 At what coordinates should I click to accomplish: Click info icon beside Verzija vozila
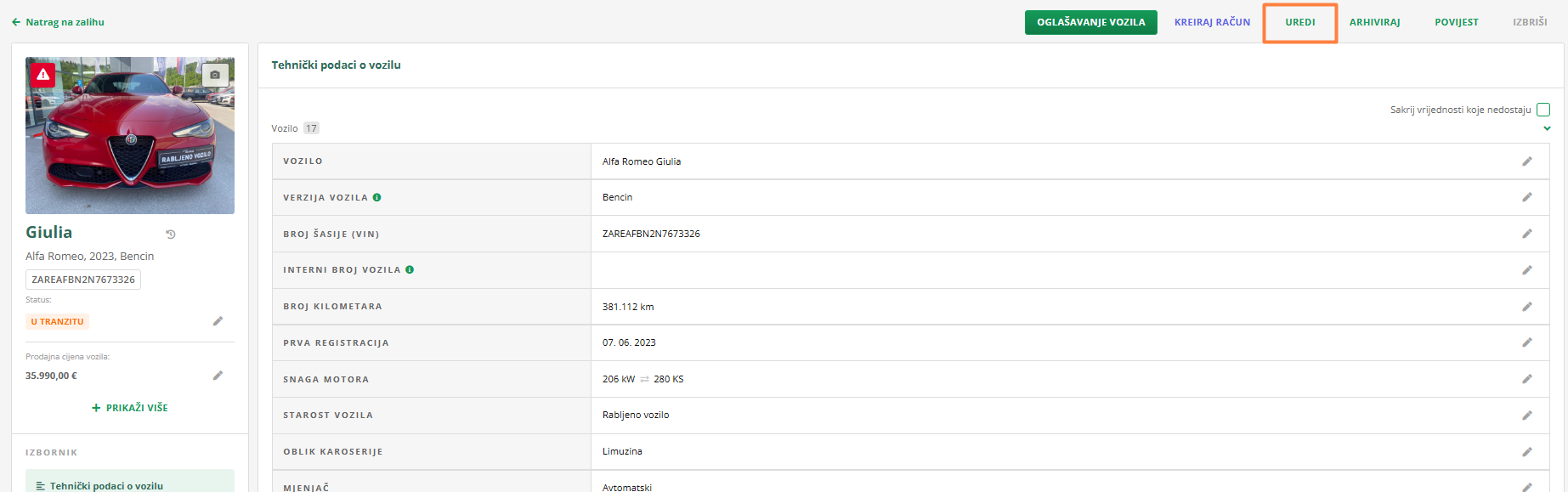[x=376, y=197]
